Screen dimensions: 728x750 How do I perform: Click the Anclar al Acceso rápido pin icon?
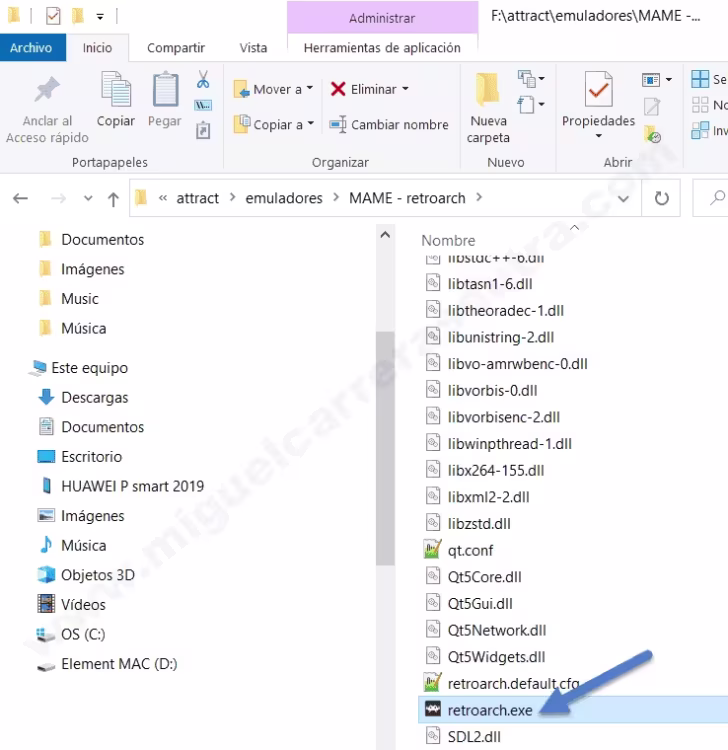(x=47, y=89)
